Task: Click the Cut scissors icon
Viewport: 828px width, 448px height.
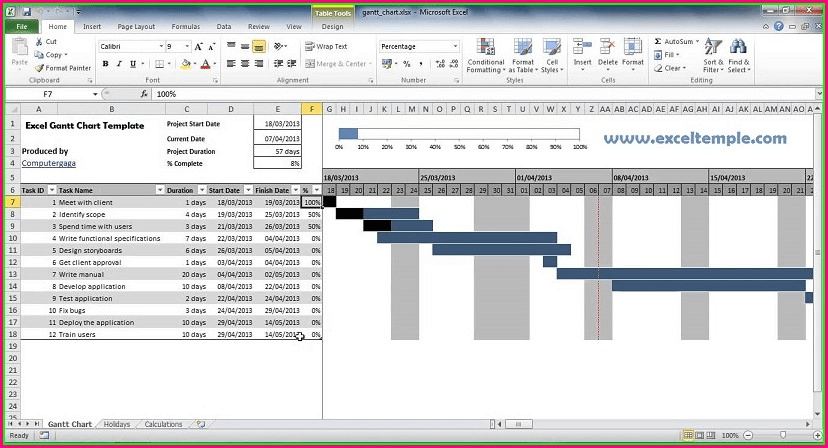Action: [x=39, y=41]
